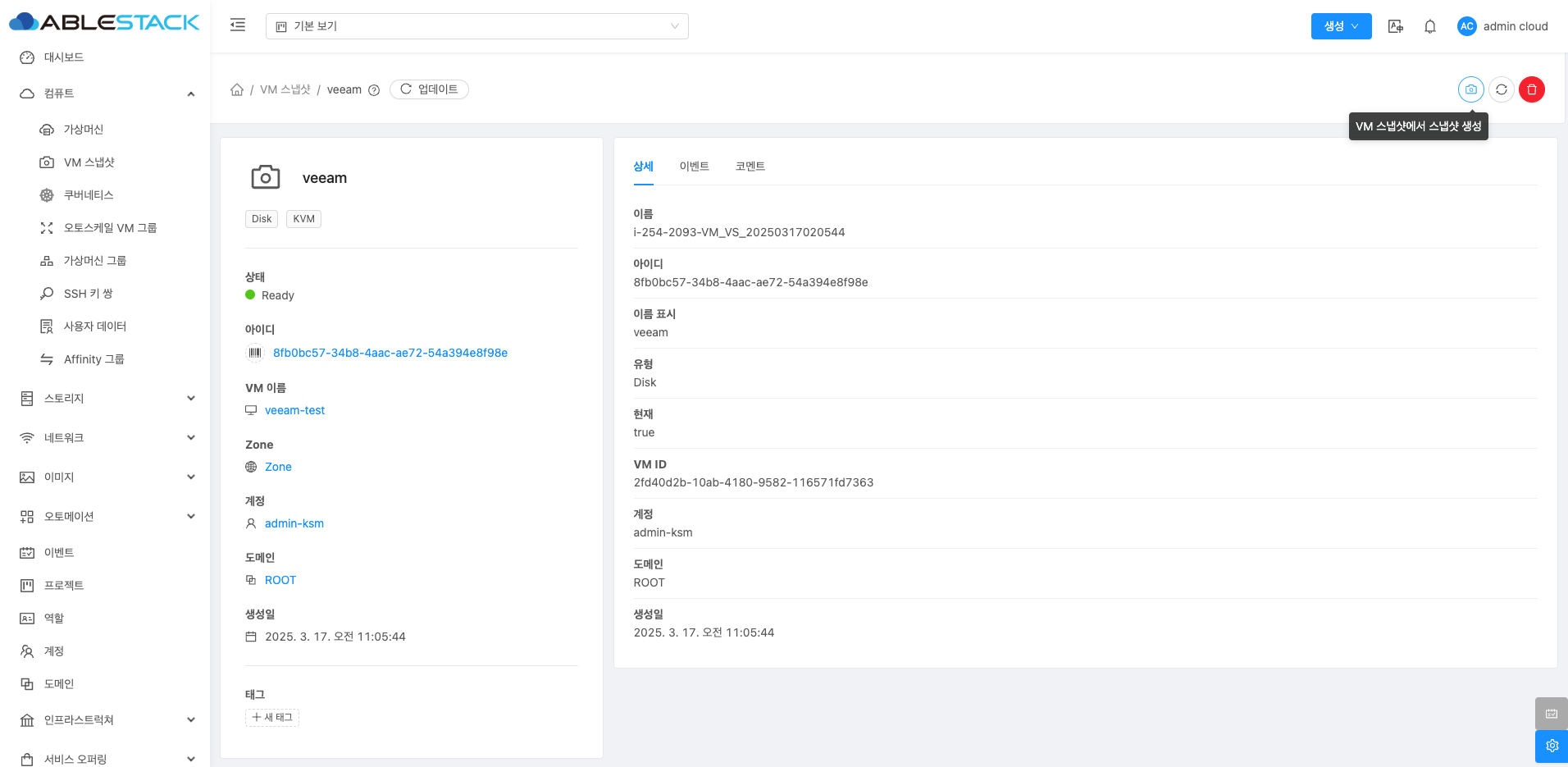Open the veeam-test VM link
The image size is (1568, 767).
tap(294, 410)
